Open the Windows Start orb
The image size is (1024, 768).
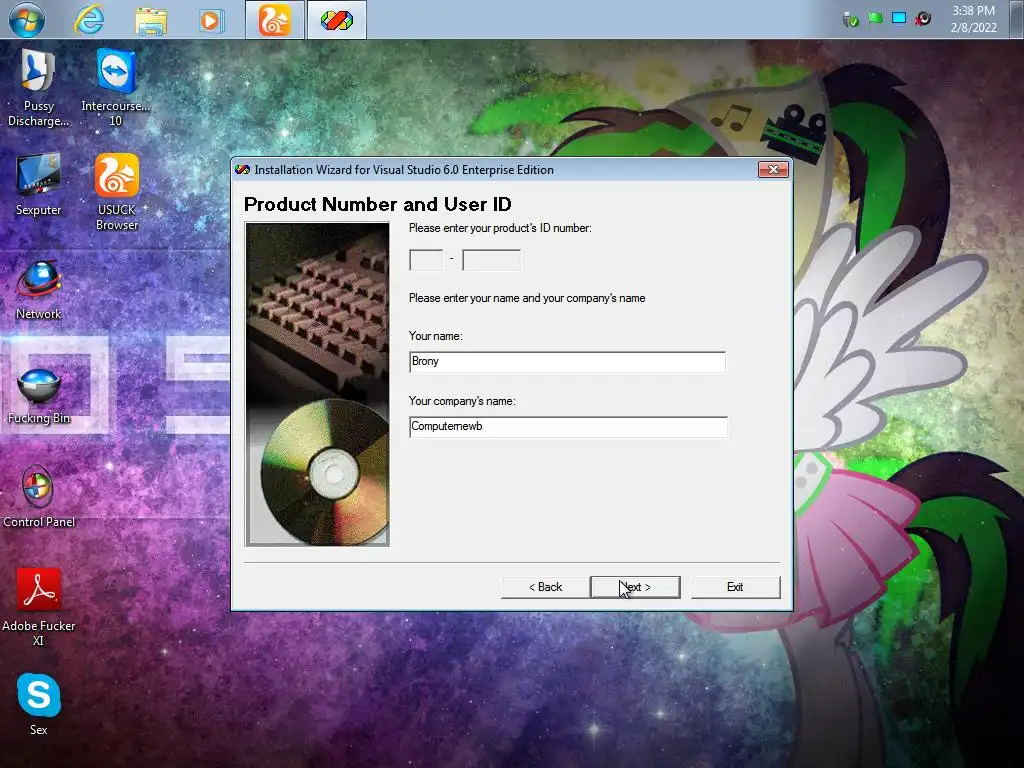click(27, 20)
